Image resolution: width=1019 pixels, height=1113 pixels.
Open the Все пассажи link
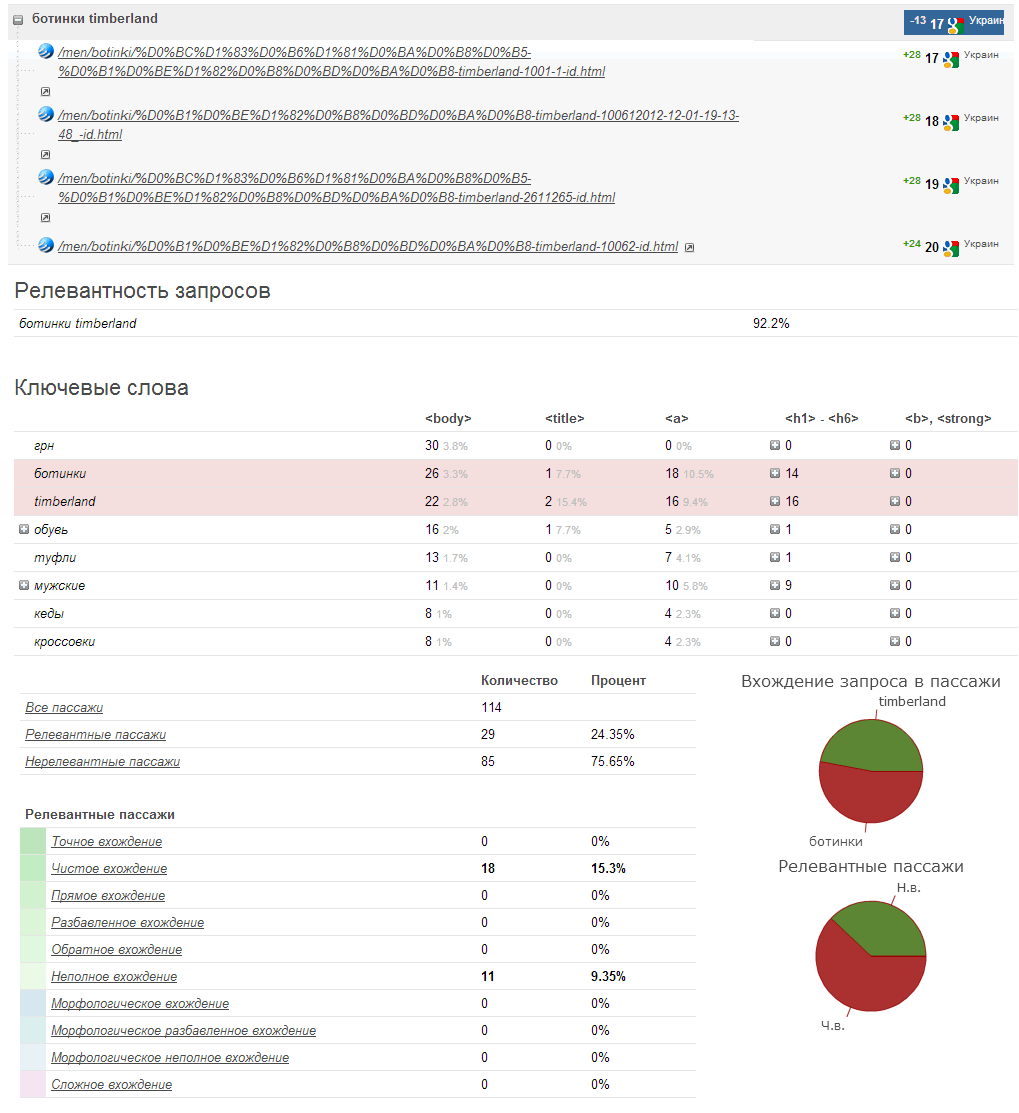64,708
